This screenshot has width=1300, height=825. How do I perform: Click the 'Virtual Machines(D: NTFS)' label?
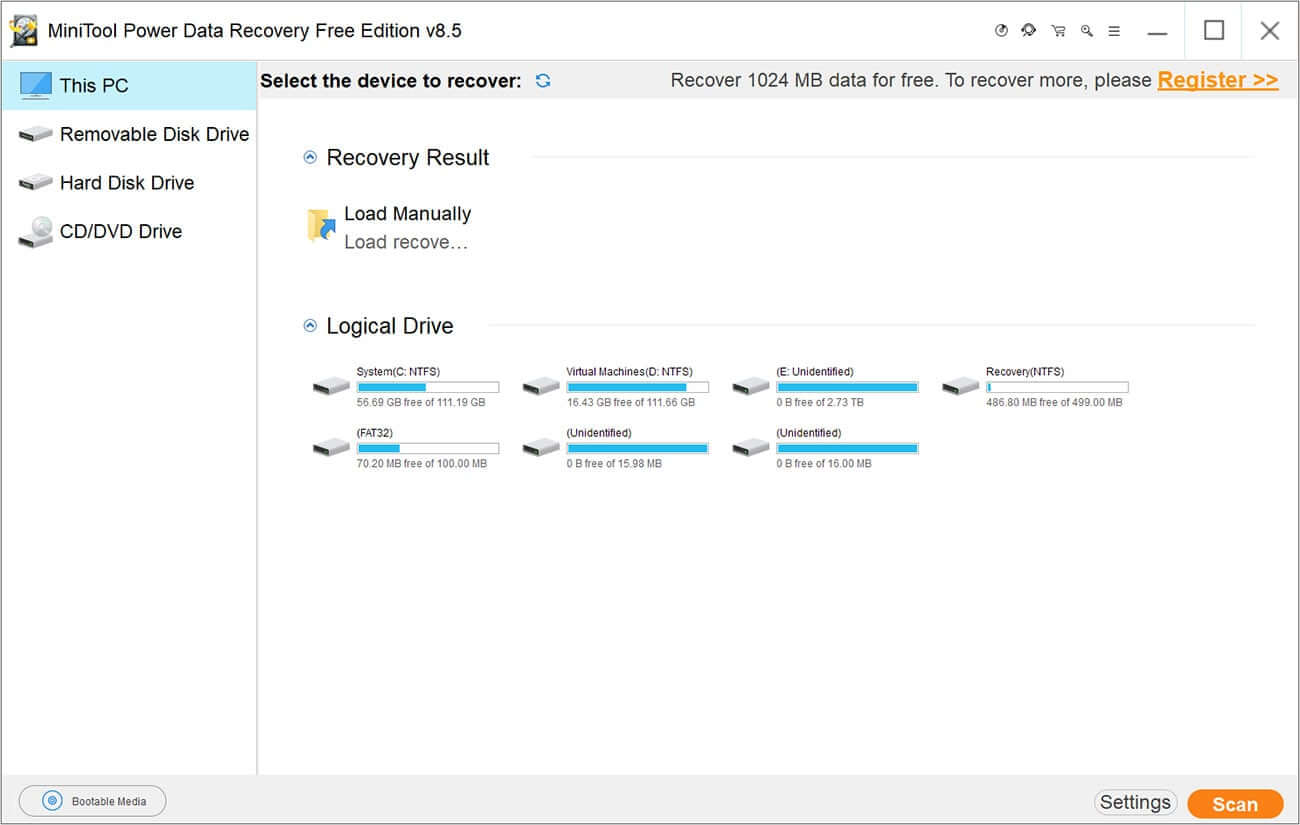[x=630, y=372]
